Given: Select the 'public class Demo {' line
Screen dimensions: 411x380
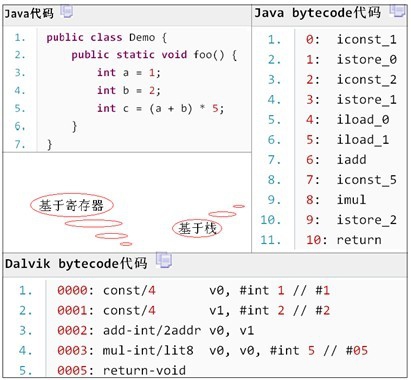Looking at the screenshot, I should click(x=106, y=37).
